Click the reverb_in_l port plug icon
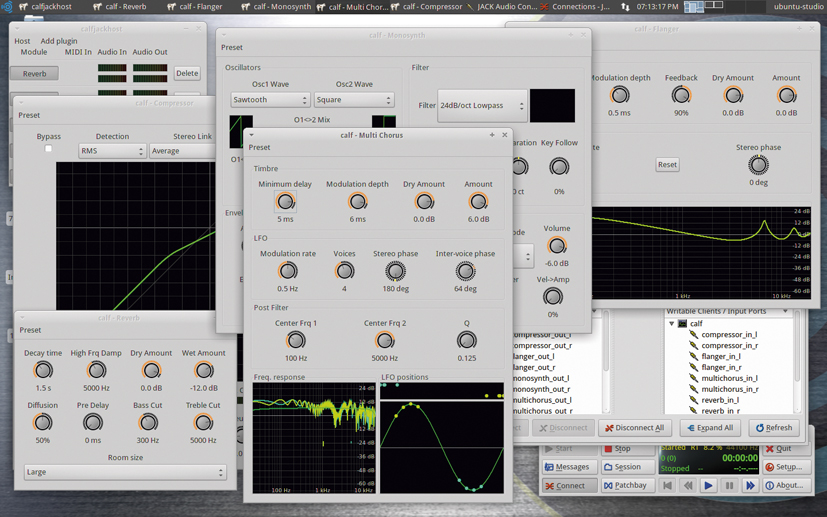The image size is (827, 517). coord(694,400)
